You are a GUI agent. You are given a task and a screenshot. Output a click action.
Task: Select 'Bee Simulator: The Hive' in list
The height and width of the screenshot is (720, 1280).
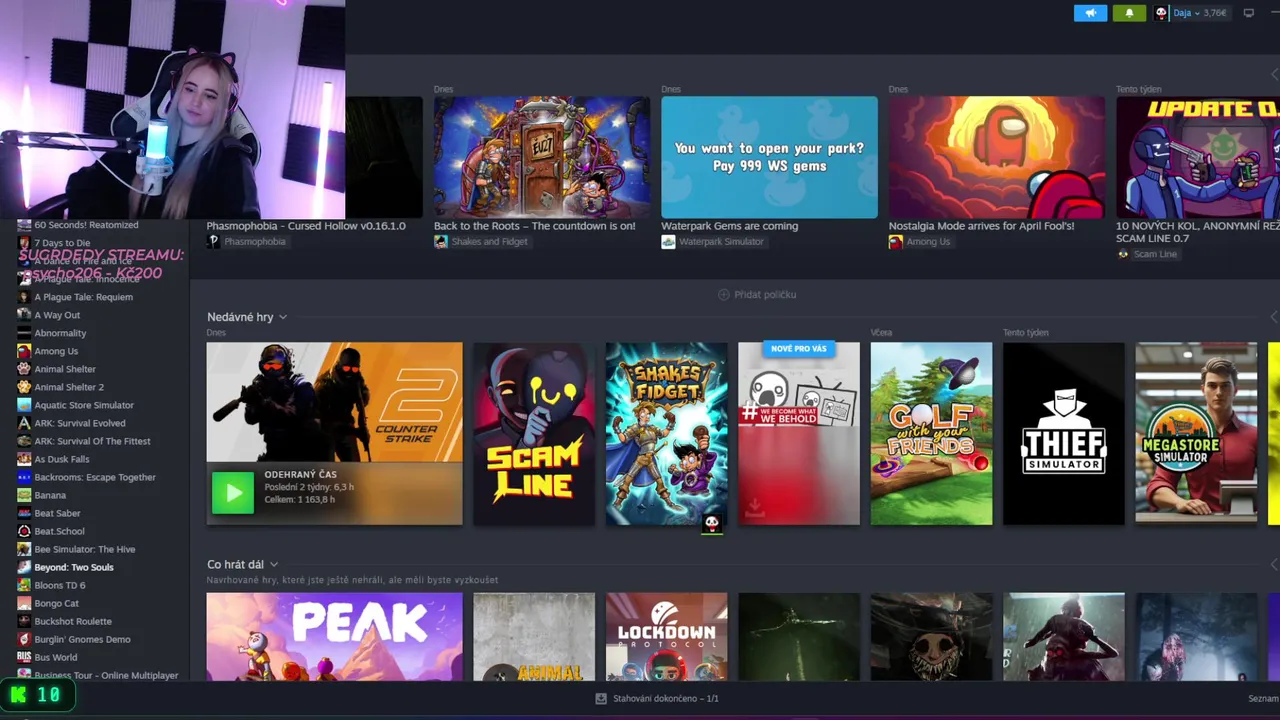[x=85, y=549]
